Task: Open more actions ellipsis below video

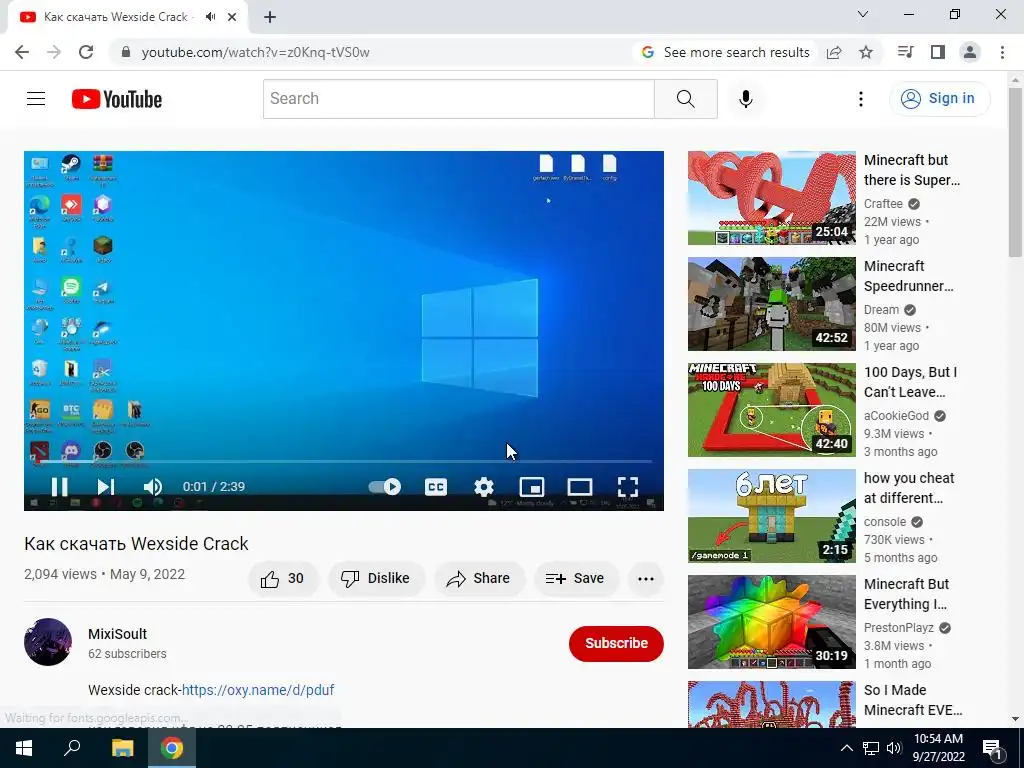Action: coord(646,579)
